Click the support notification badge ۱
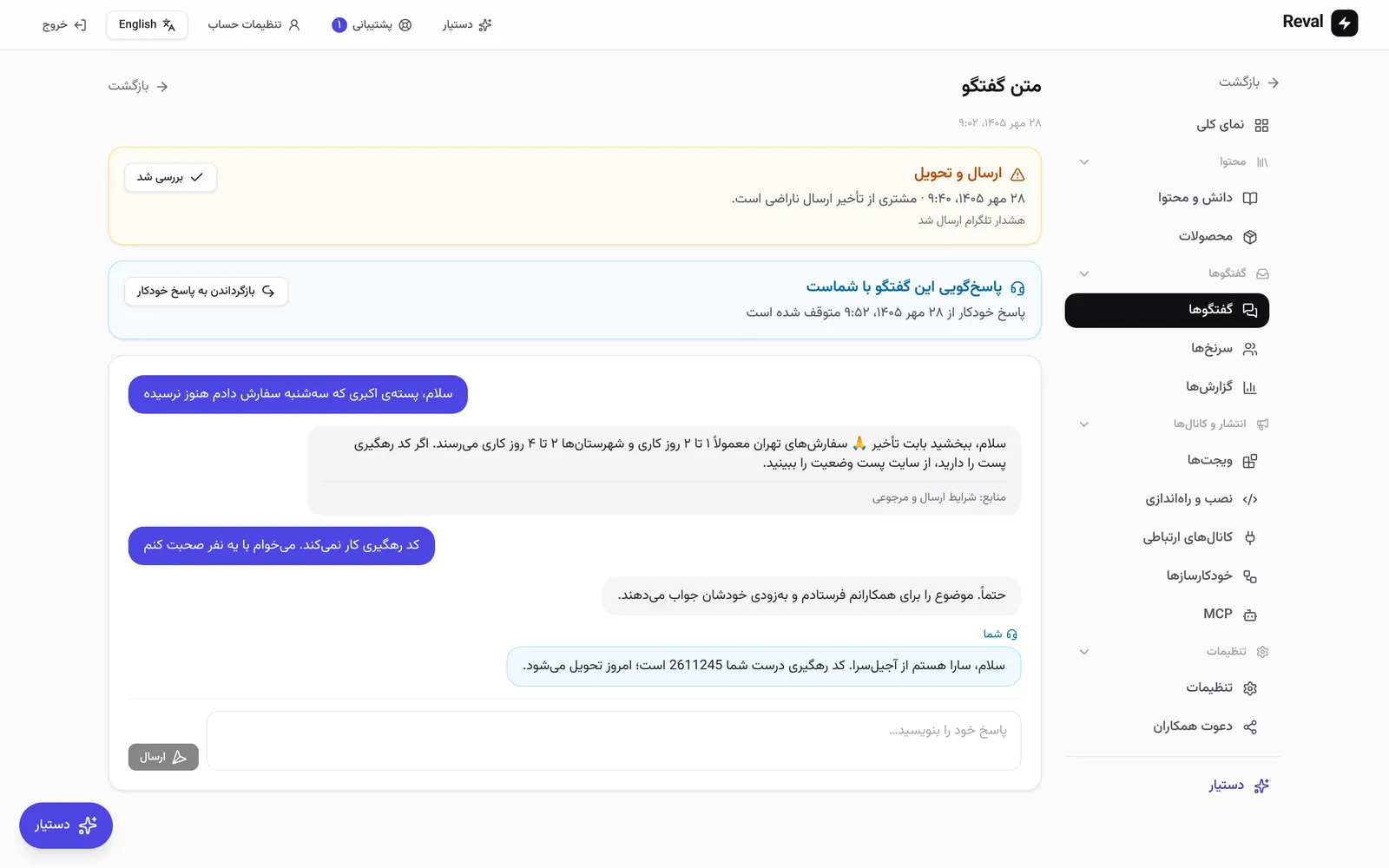 click(339, 25)
